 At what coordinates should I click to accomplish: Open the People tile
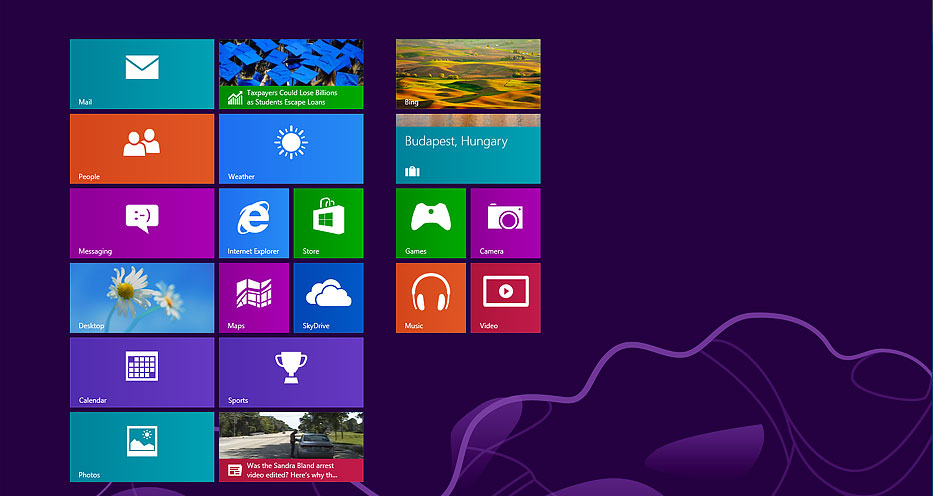142,149
